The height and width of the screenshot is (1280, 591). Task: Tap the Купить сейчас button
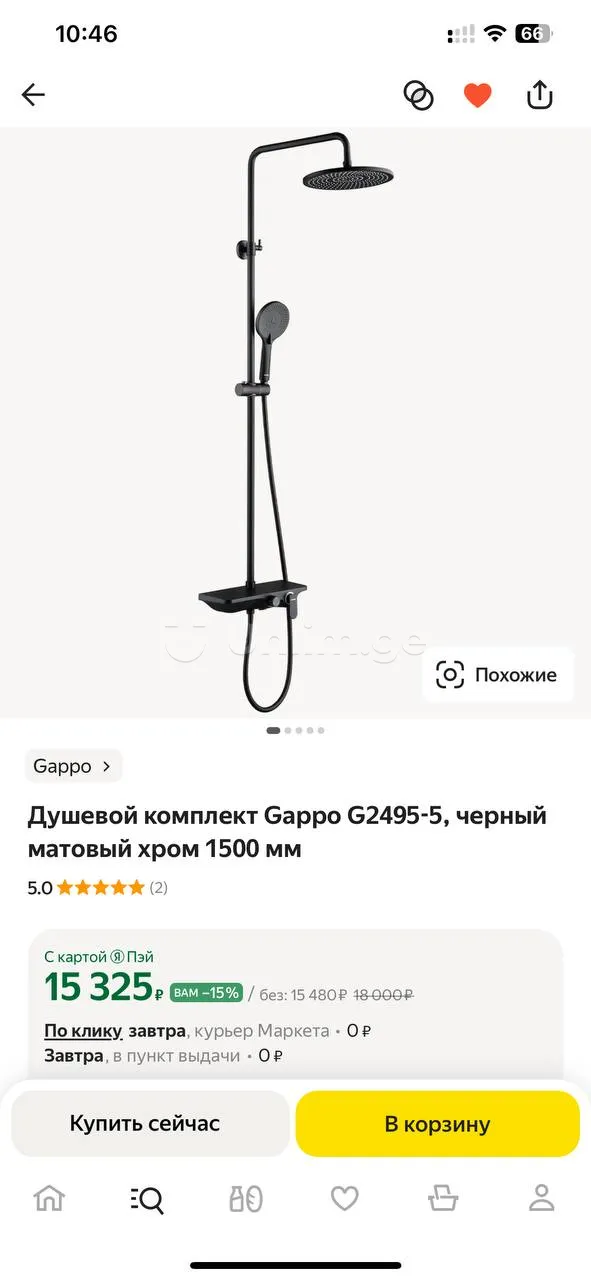coord(145,1123)
